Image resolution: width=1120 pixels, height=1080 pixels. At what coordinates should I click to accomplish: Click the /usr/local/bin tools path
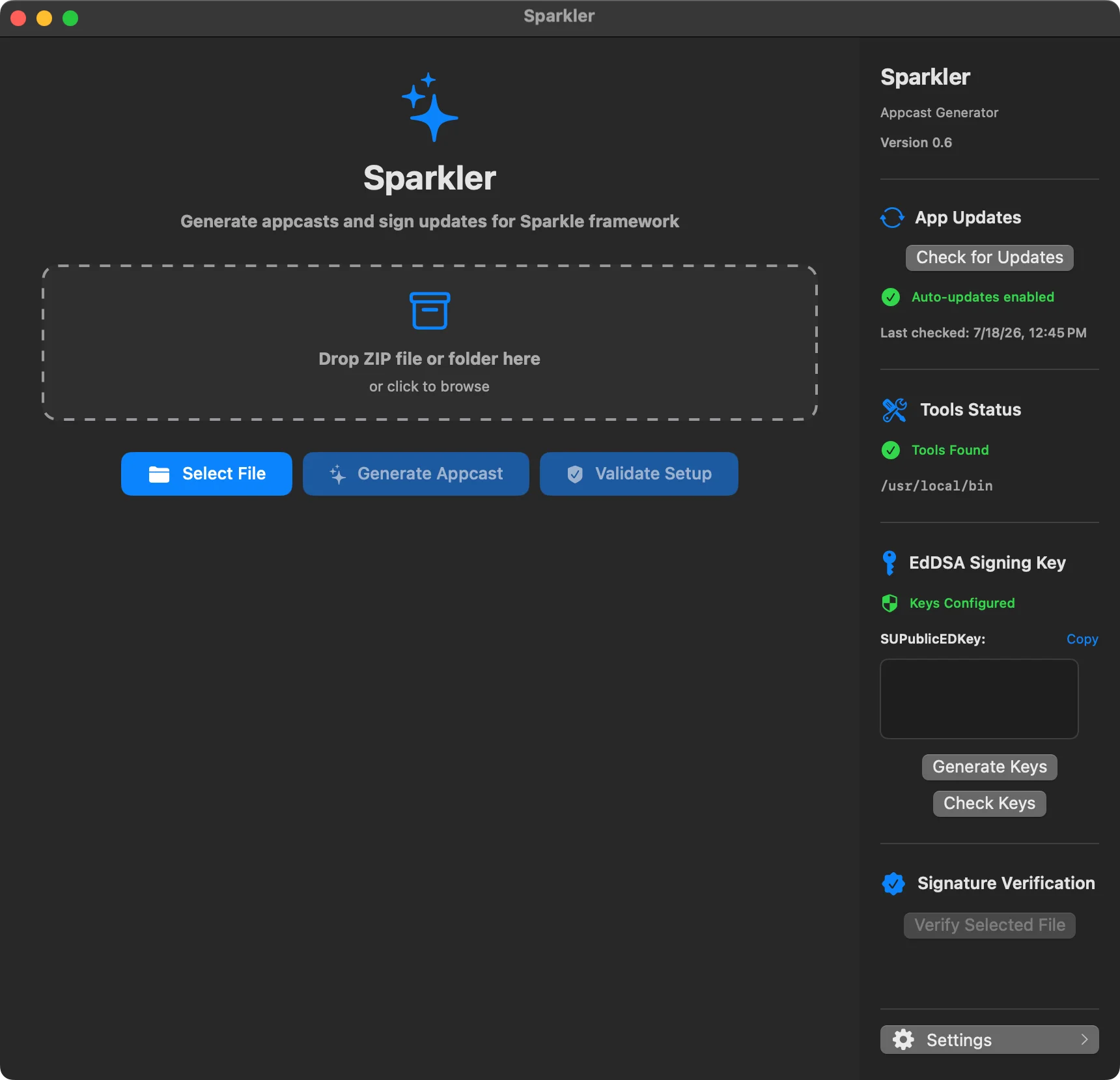(x=936, y=486)
